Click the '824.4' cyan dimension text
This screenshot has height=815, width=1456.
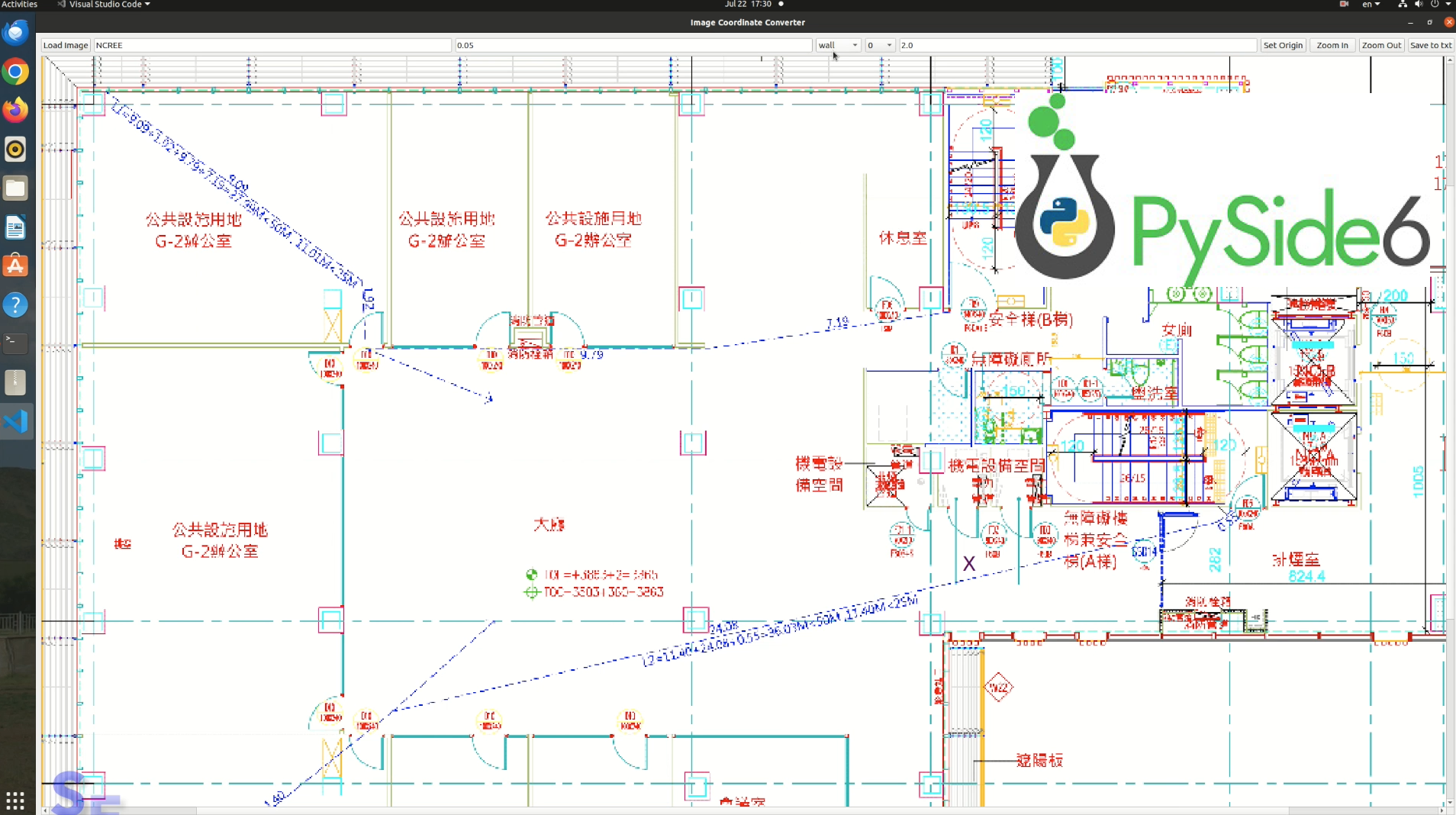pyautogui.click(x=1306, y=576)
